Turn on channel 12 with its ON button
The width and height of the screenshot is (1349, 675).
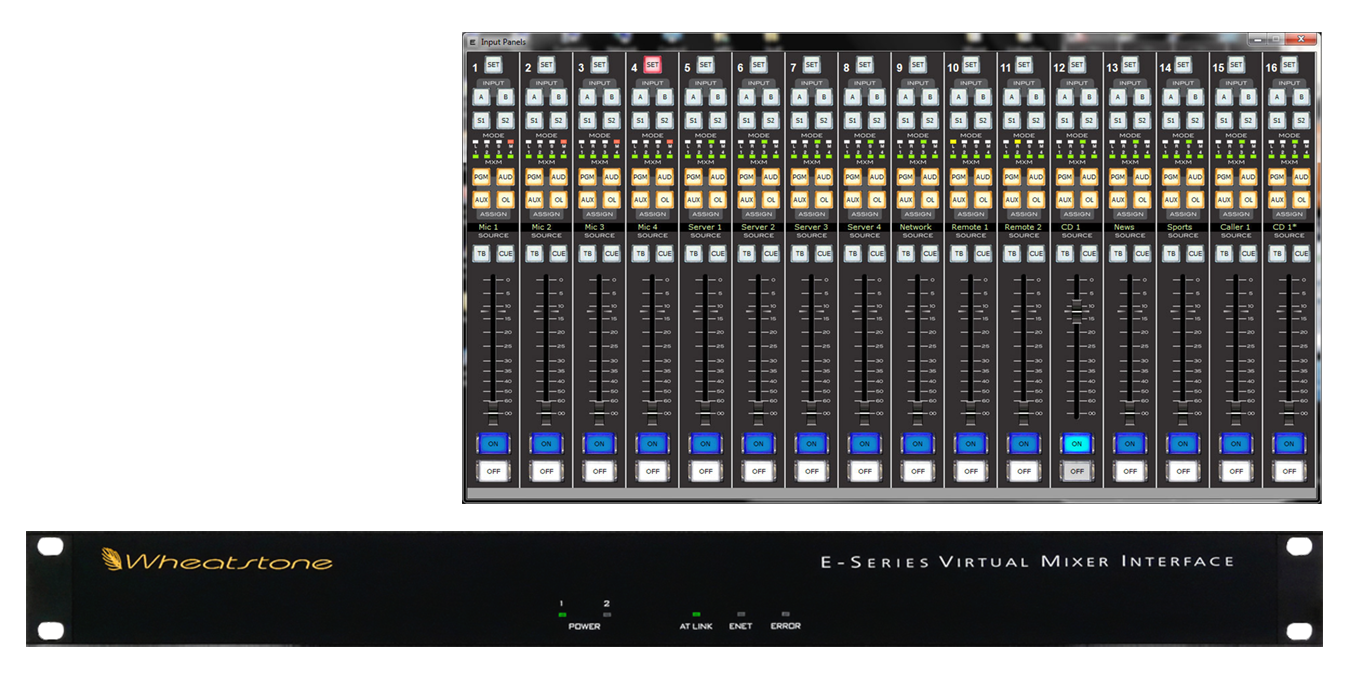pos(1076,442)
